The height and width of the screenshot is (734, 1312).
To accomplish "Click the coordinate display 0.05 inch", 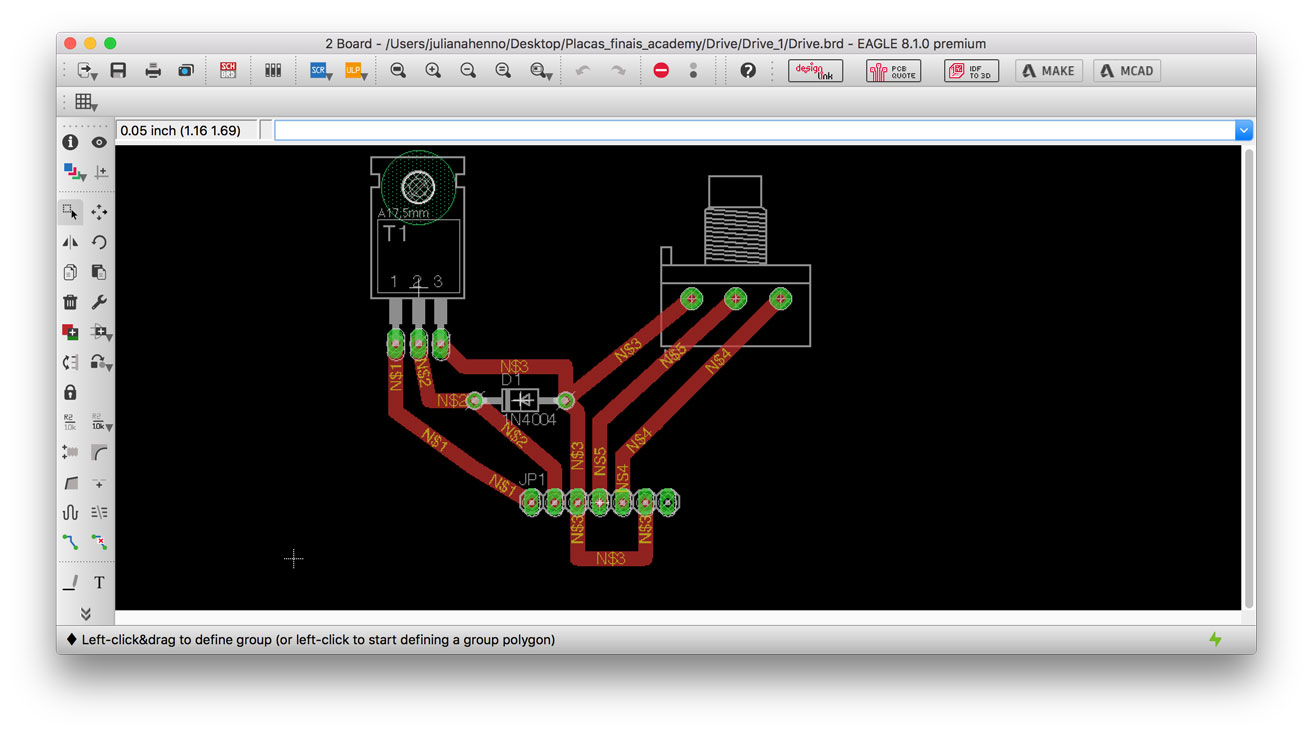I will pyautogui.click(x=187, y=130).
